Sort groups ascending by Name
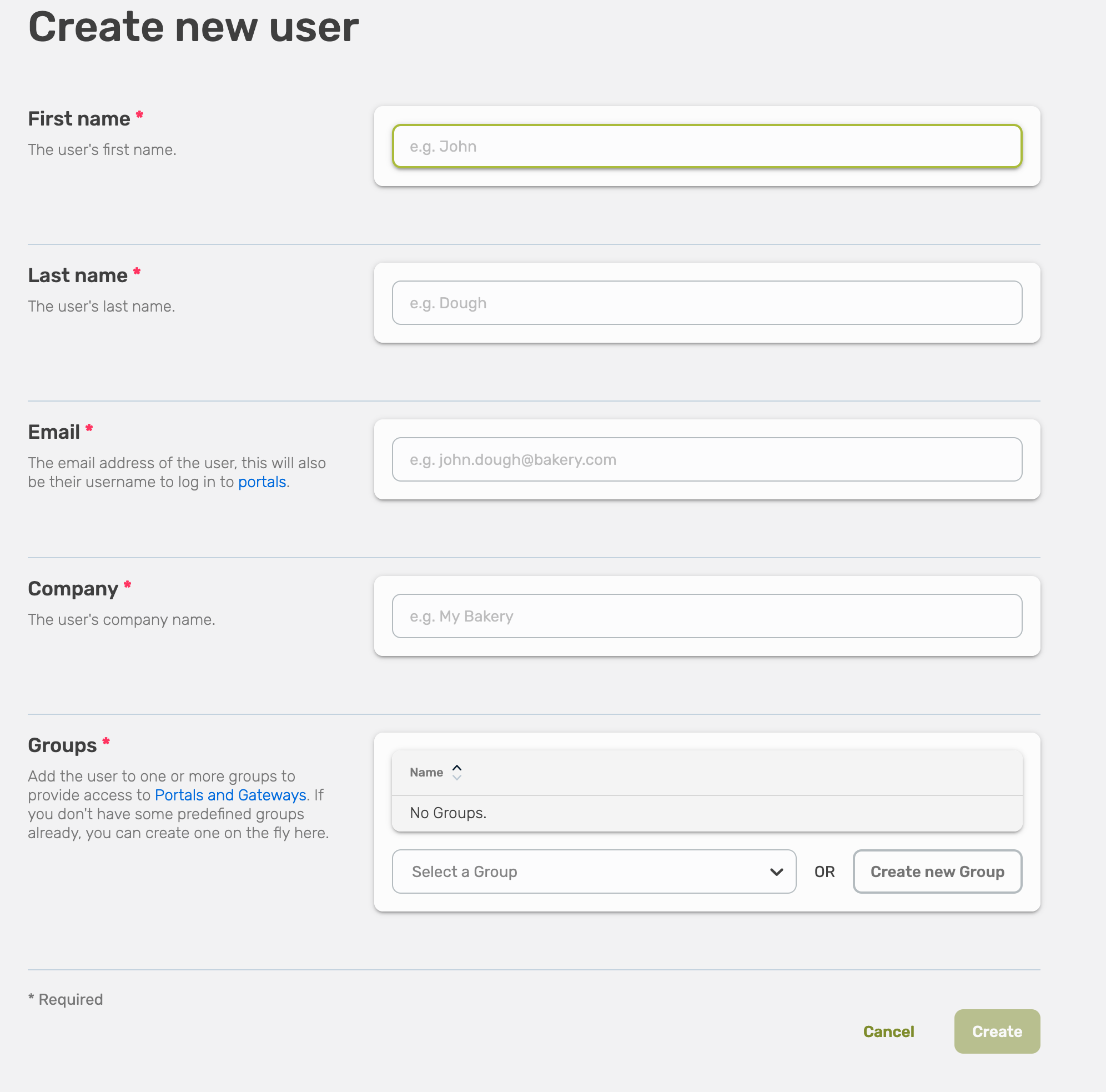This screenshot has height=1092, width=1106. (x=457, y=767)
